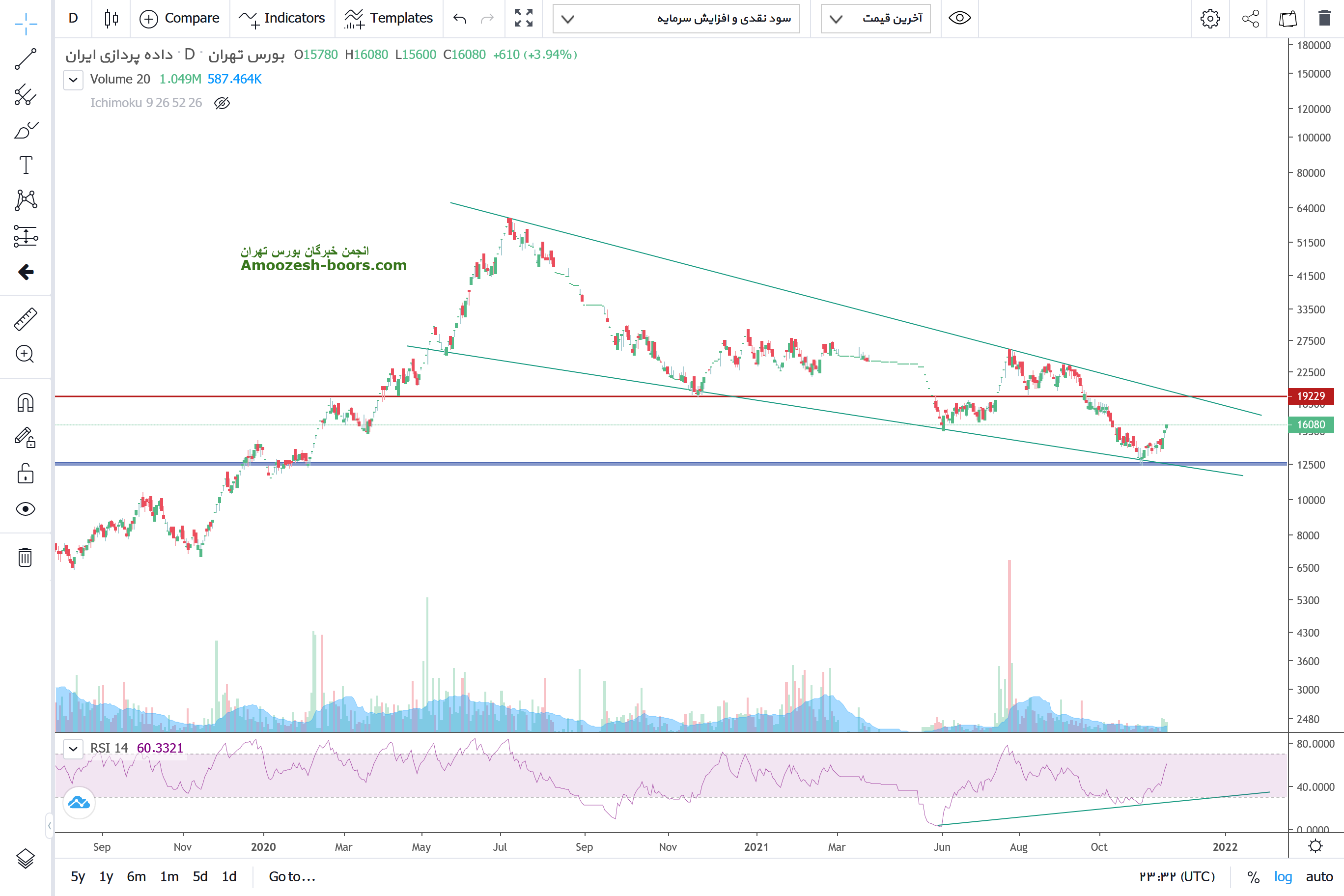Click the Compare button
This screenshot has width=1344, height=896.
180,18
